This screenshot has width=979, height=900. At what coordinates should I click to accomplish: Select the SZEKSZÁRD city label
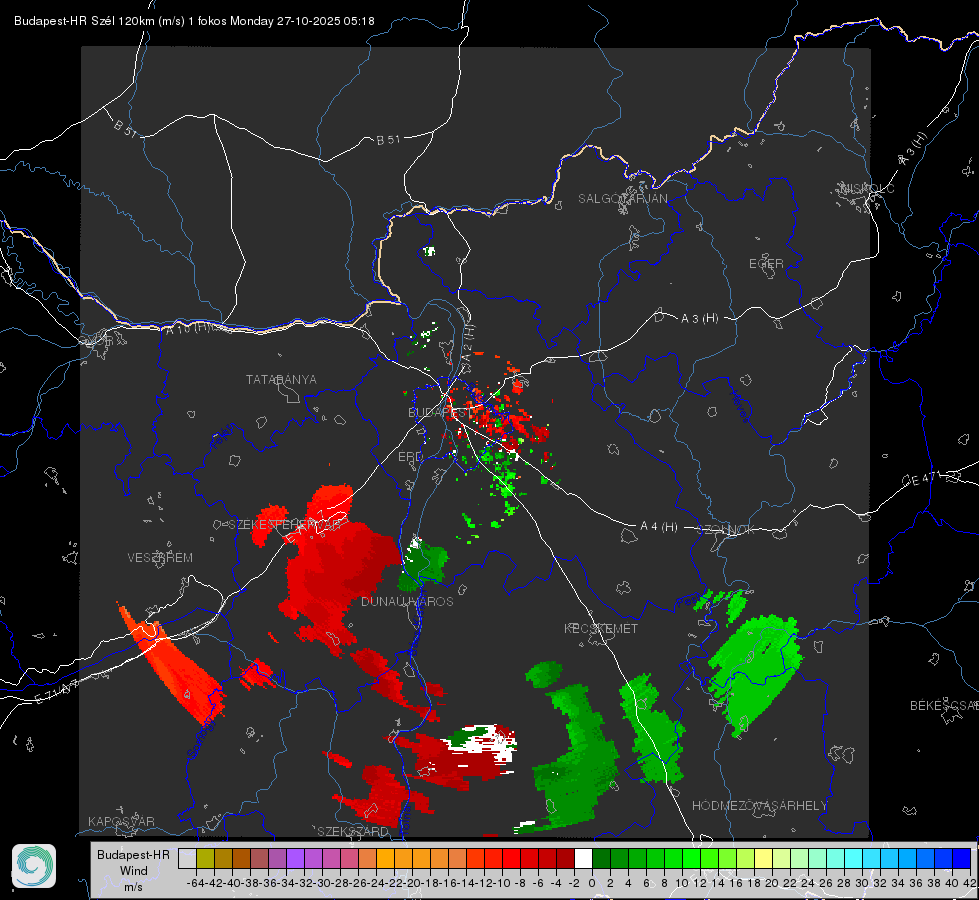[x=353, y=831]
